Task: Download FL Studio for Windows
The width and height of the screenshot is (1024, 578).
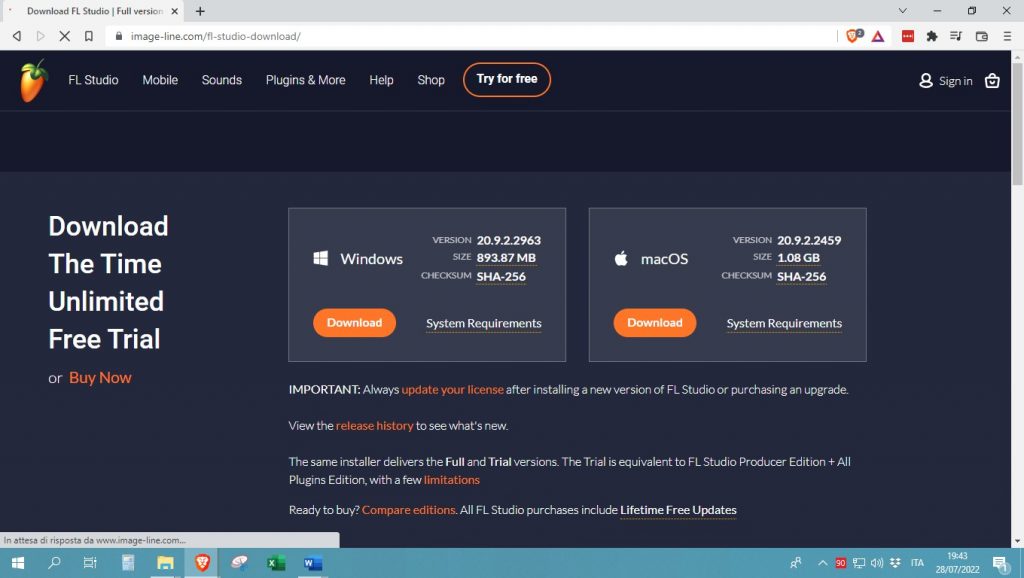Action: pos(354,323)
